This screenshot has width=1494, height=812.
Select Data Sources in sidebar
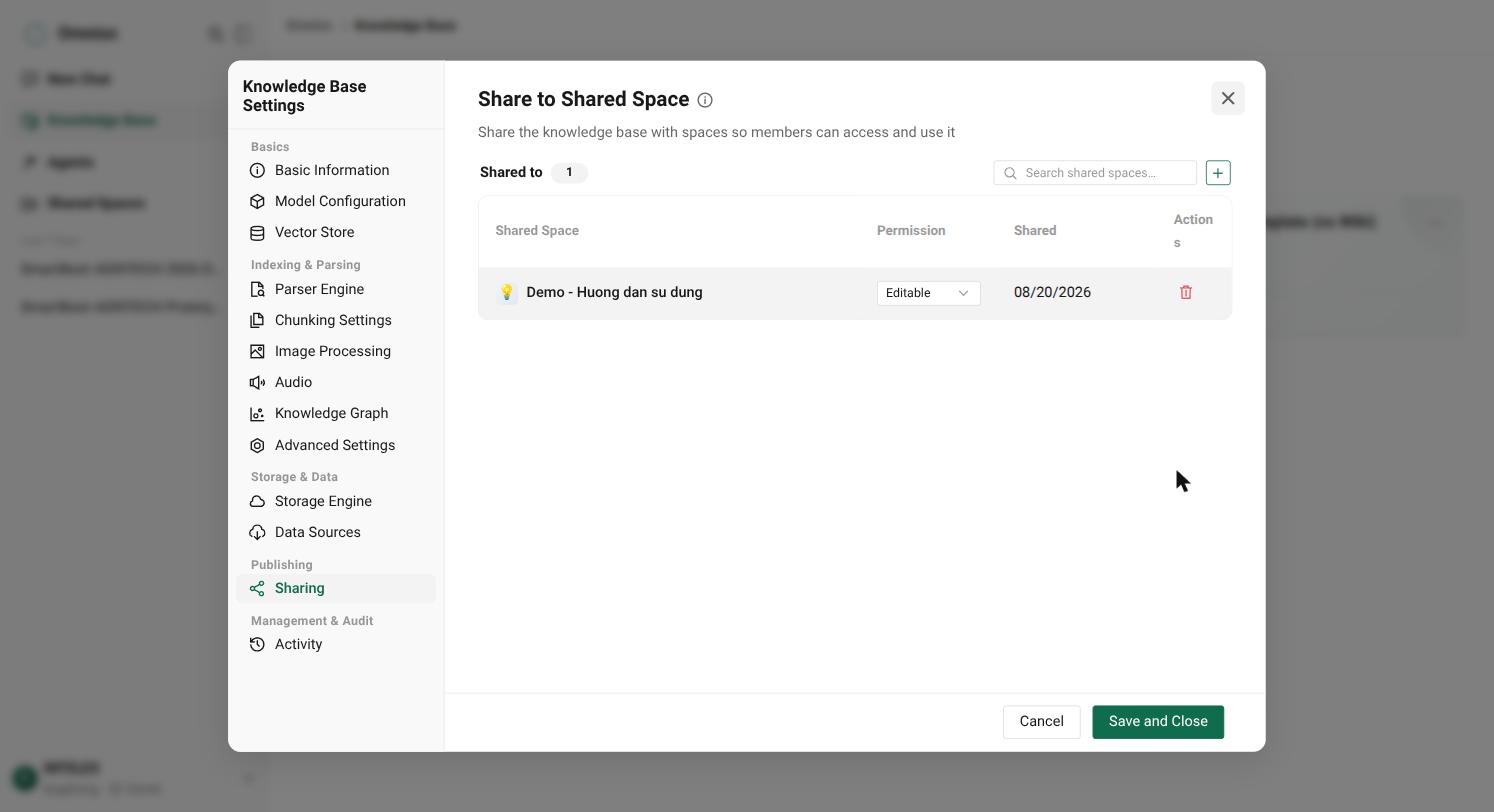[336, 532]
